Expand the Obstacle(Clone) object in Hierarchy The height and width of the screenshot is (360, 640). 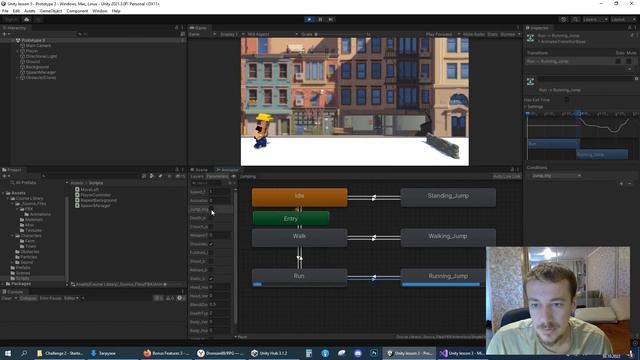pos(17,78)
